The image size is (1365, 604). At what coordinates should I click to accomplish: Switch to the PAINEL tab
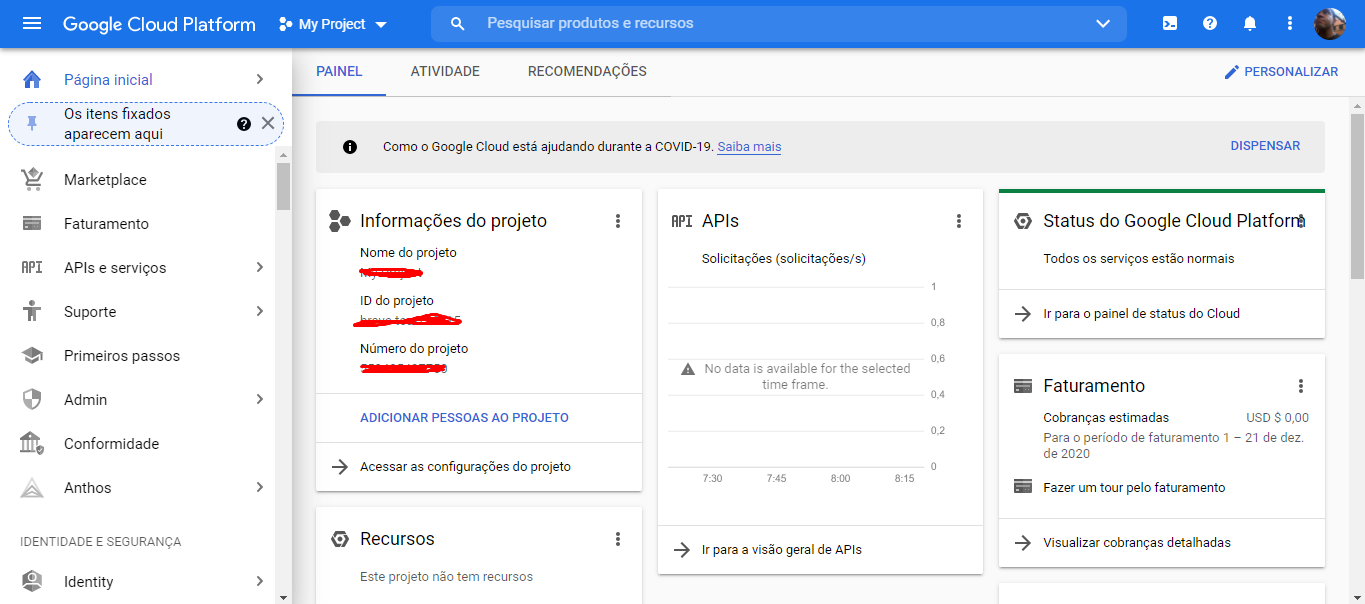(x=339, y=72)
